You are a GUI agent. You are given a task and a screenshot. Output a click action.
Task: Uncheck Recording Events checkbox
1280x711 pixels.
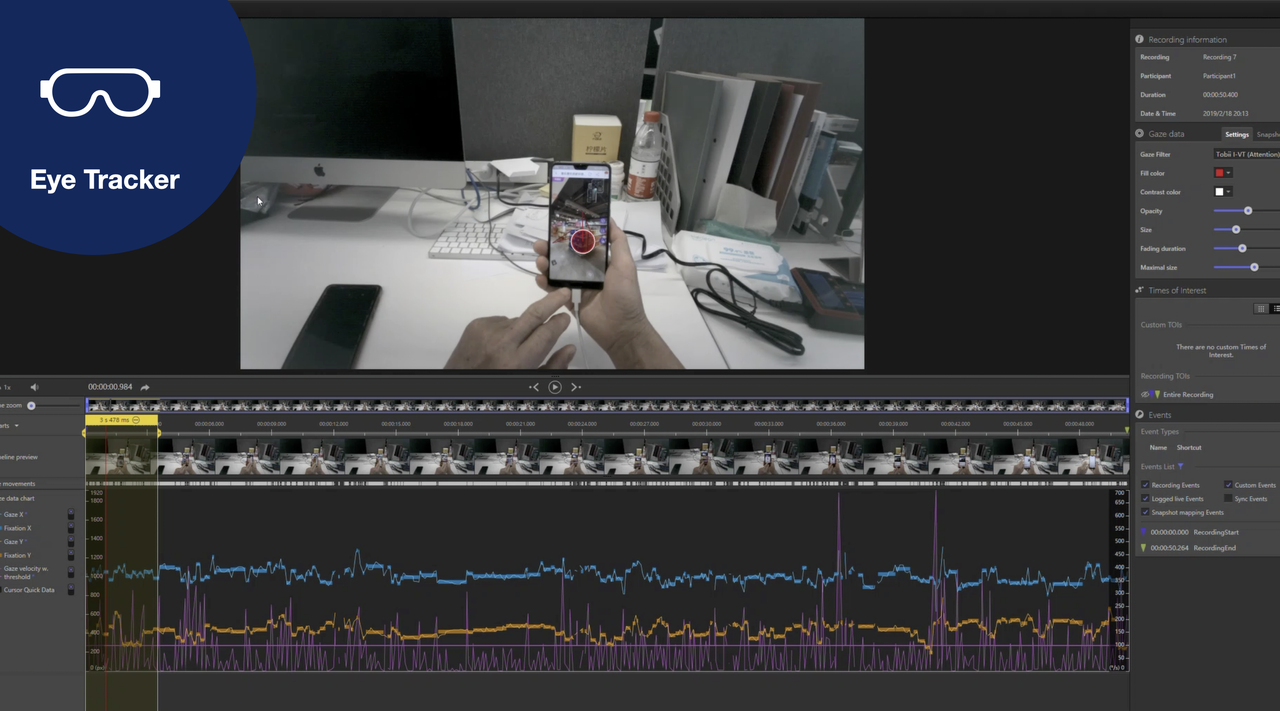point(1145,485)
